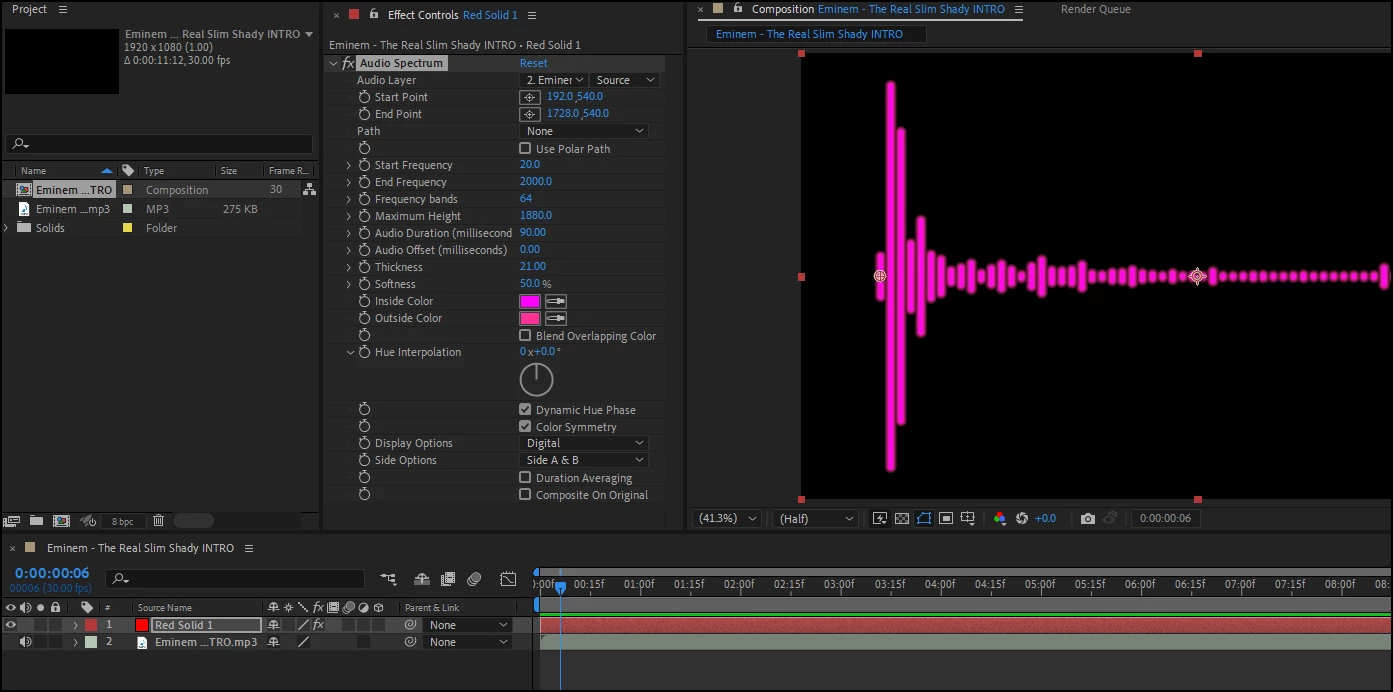Switch to Render Queue tab
The width and height of the screenshot is (1393, 692).
(x=1095, y=9)
